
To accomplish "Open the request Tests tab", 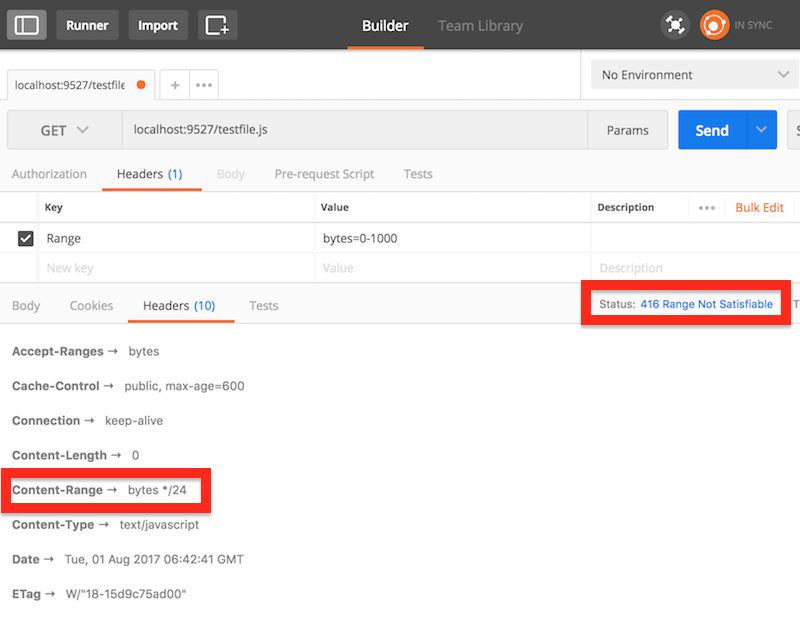I will click(418, 174).
